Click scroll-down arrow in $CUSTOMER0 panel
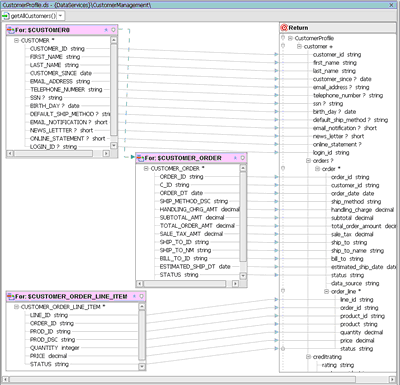The height and width of the screenshot is (385, 400). (114, 146)
